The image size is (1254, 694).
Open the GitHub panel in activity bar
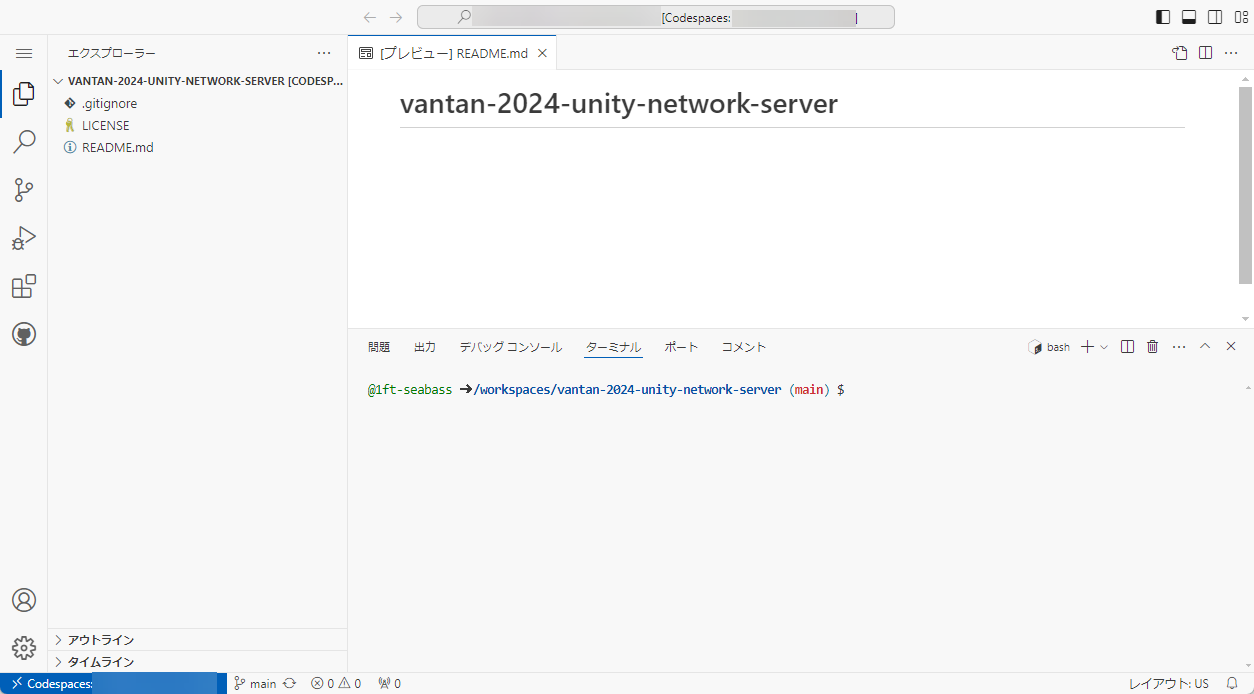24,334
